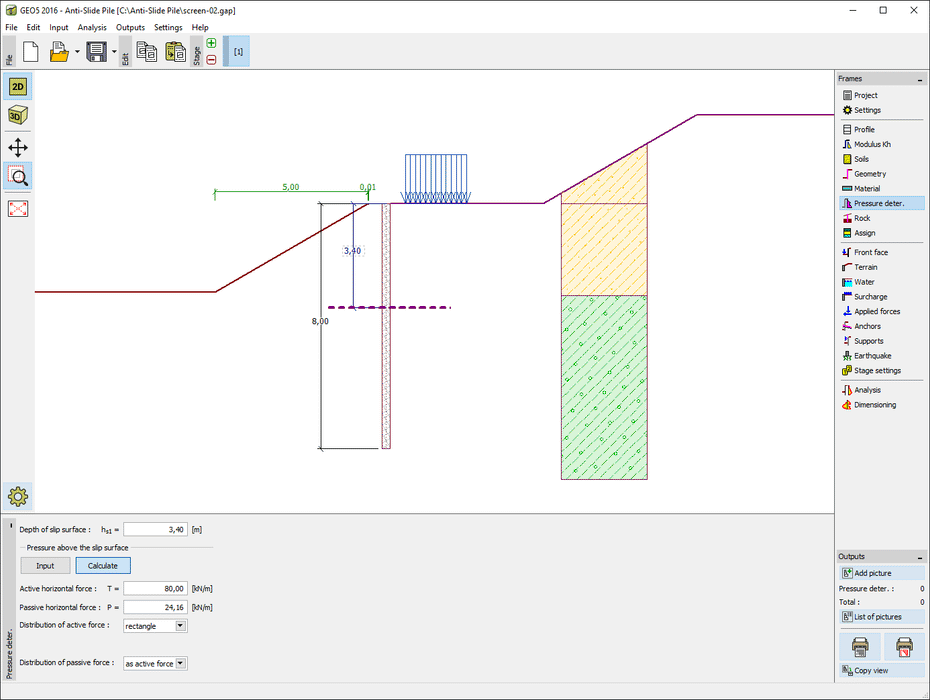Click the save file toolbar icon
930x700 pixels.
tap(96, 52)
